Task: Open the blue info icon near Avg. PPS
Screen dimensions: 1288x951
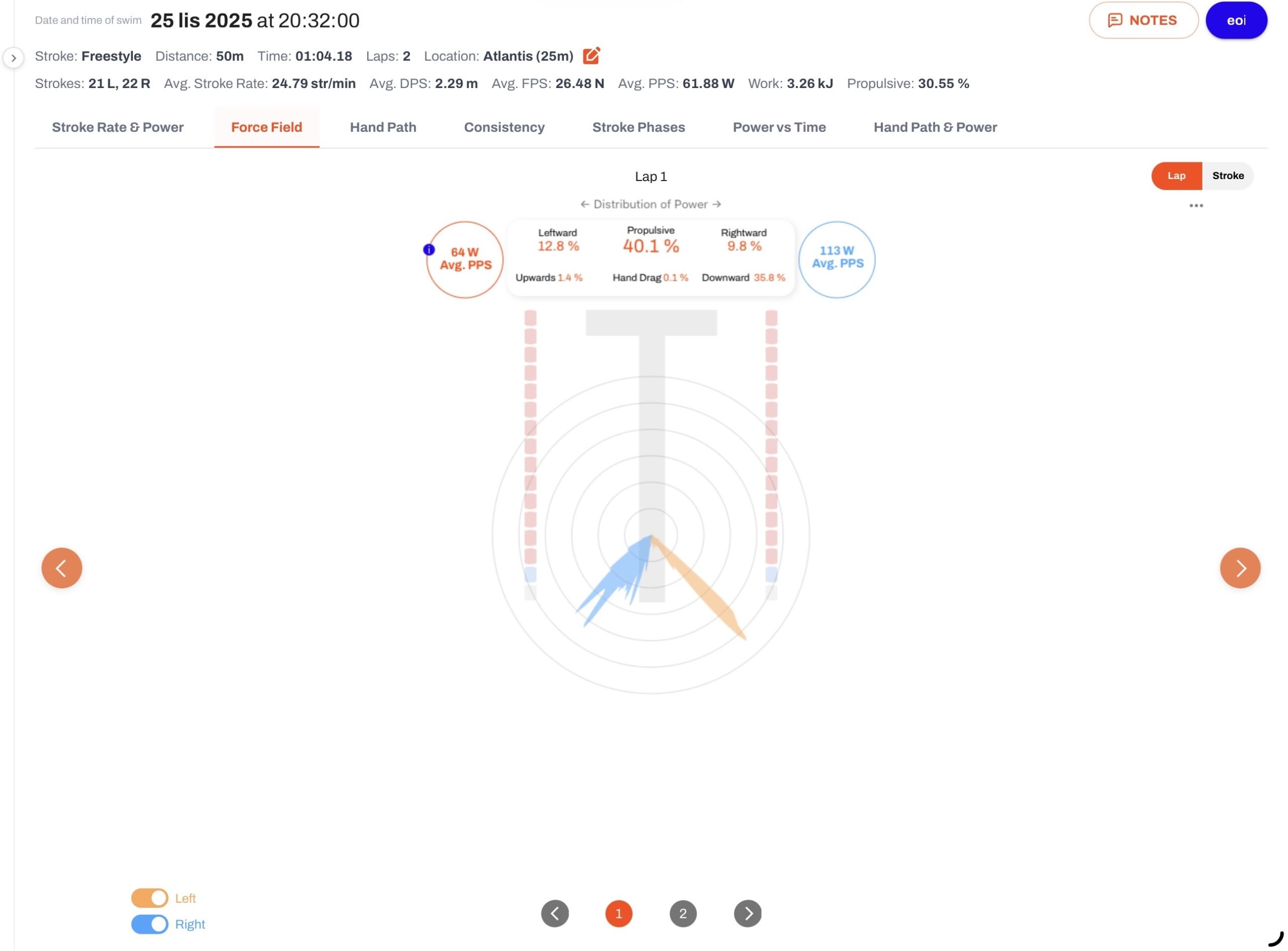Action: (429, 250)
